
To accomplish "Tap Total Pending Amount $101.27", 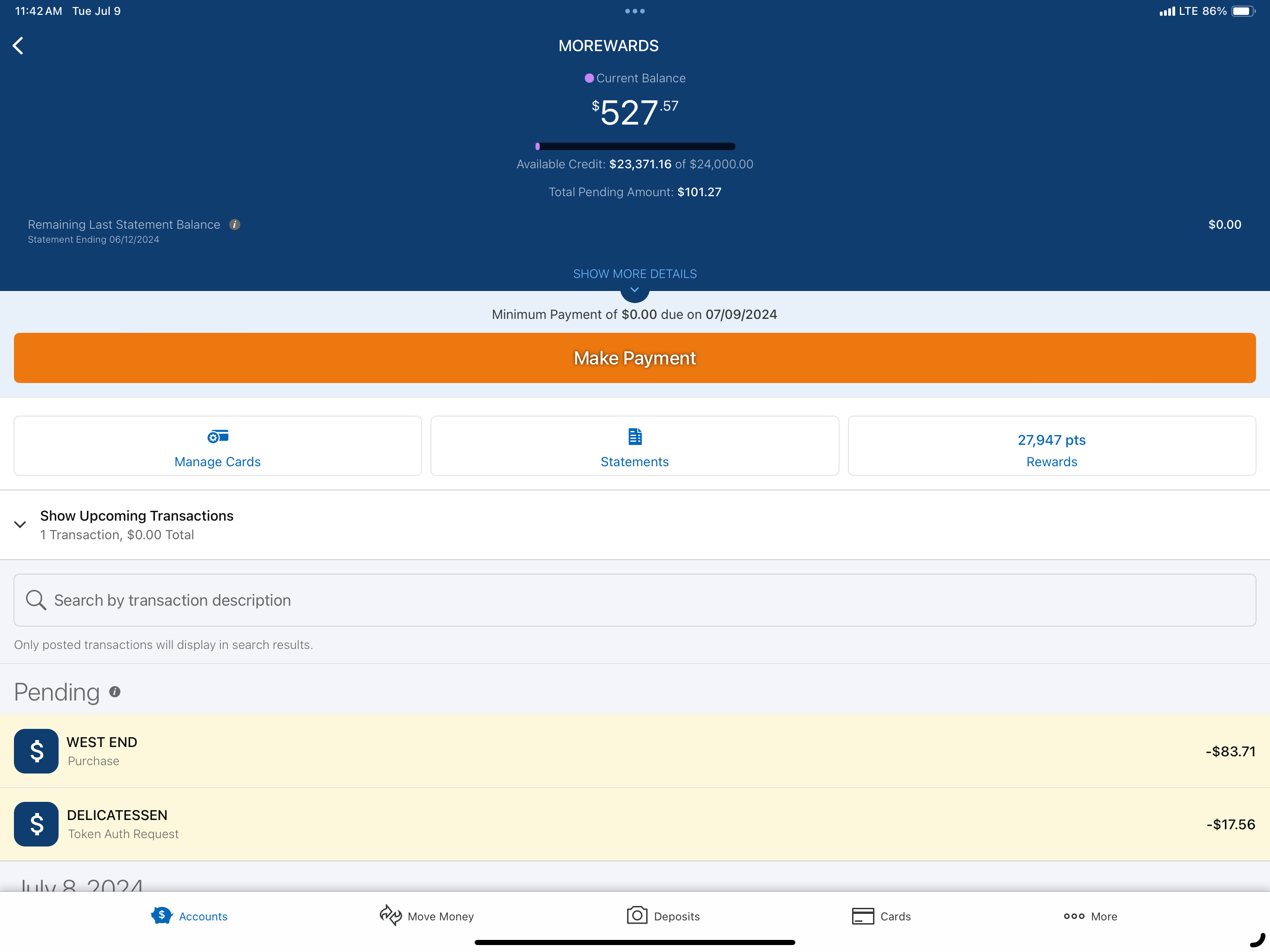I will click(x=635, y=192).
